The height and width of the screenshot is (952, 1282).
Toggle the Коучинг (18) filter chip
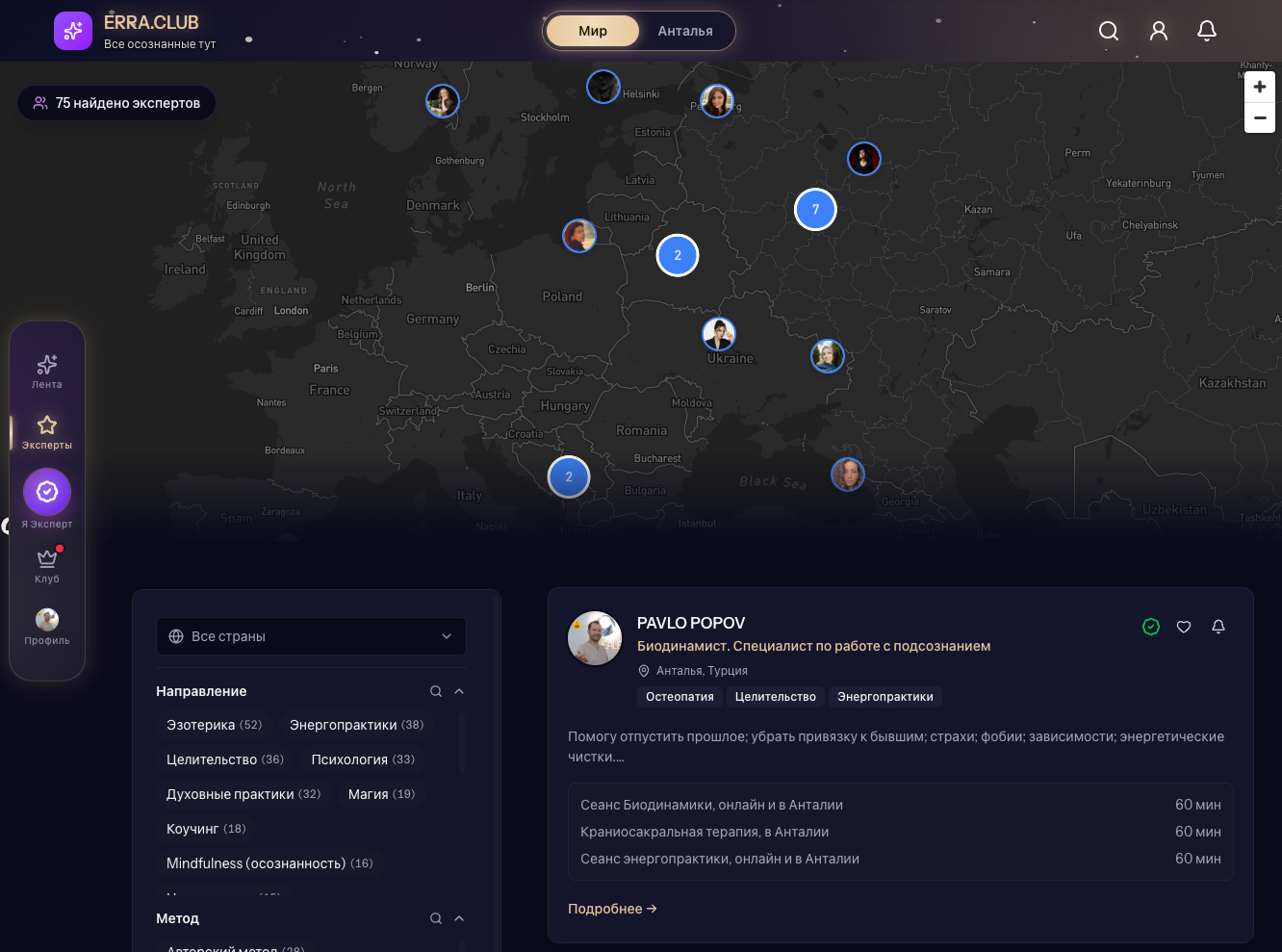pyautogui.click(x=206, y=829)
